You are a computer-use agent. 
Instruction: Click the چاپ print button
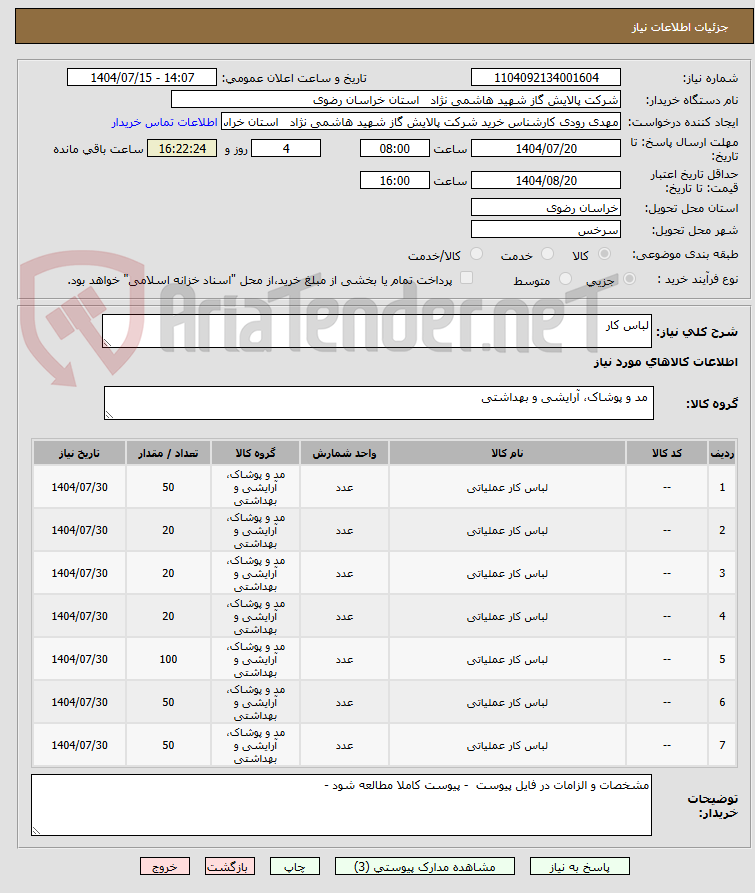click(x=295, y=867)
